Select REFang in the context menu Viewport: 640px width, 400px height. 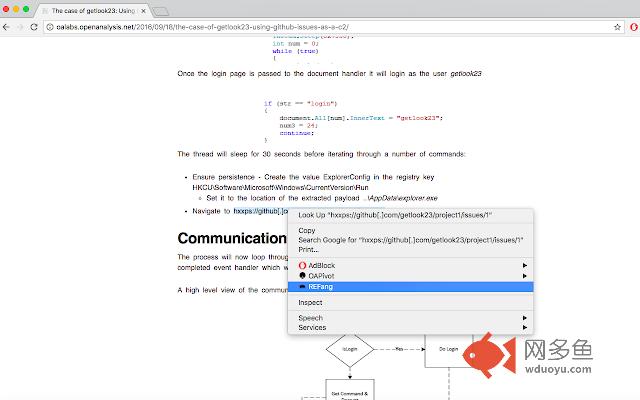[411, 287]
